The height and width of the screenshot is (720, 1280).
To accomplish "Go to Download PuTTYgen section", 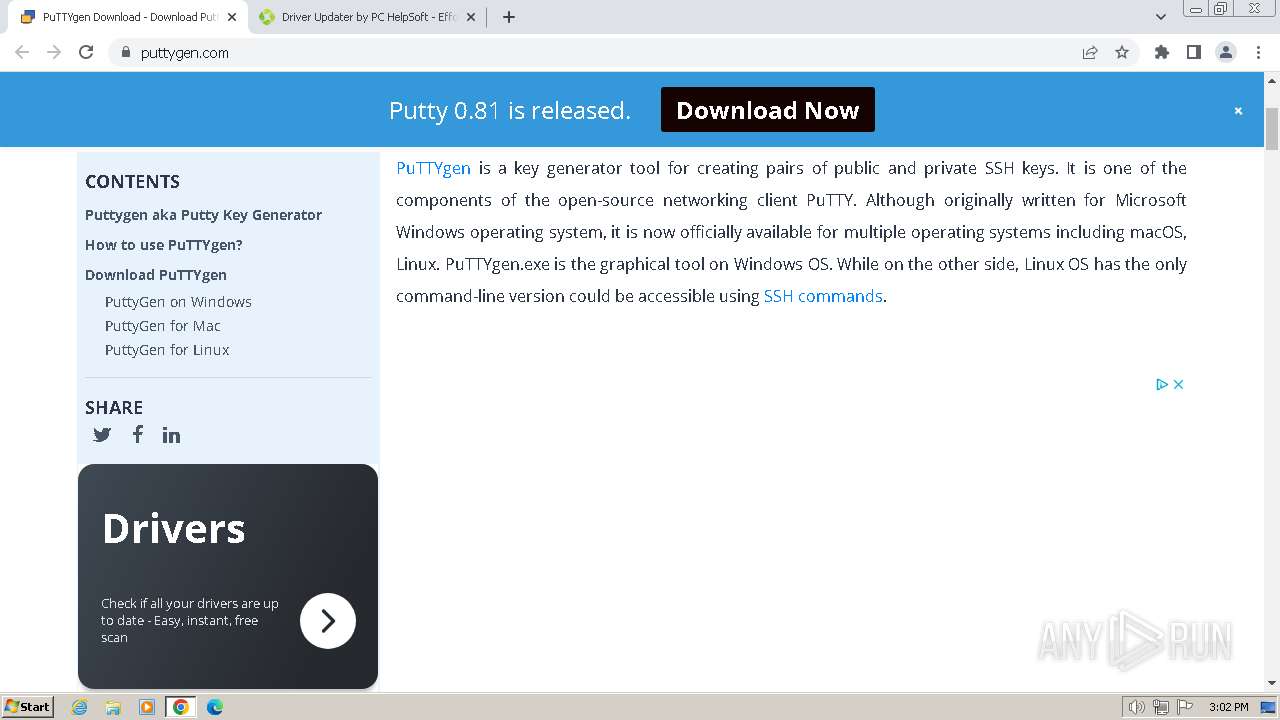I will 156,275.
